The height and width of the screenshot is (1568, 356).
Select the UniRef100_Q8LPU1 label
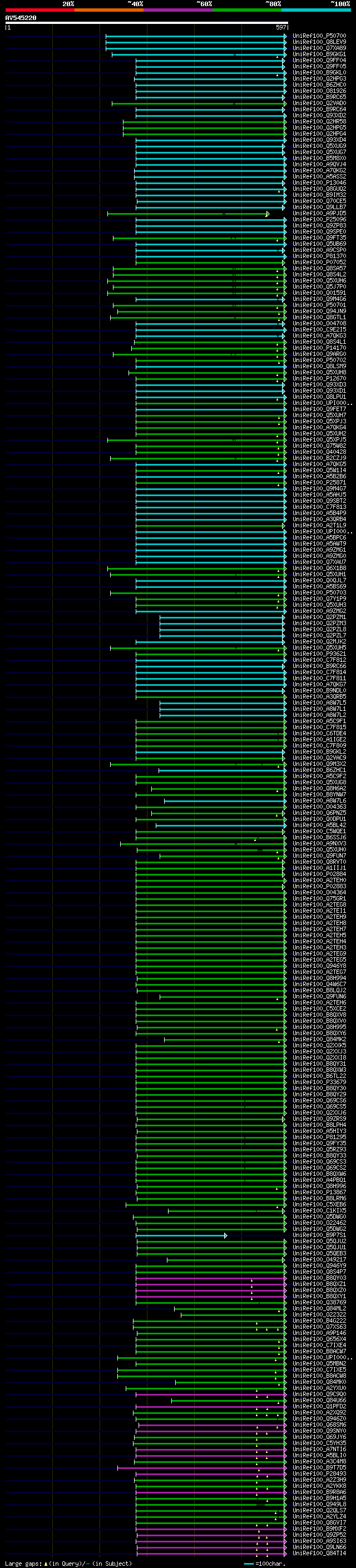319,397
